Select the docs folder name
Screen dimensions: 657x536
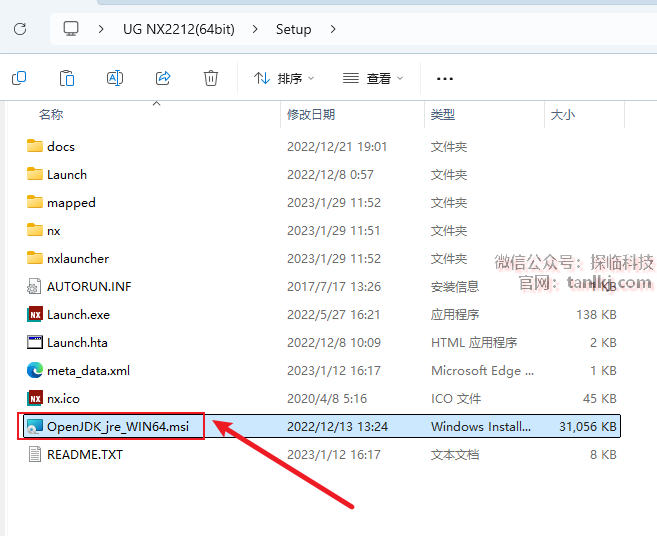(61, 147)
